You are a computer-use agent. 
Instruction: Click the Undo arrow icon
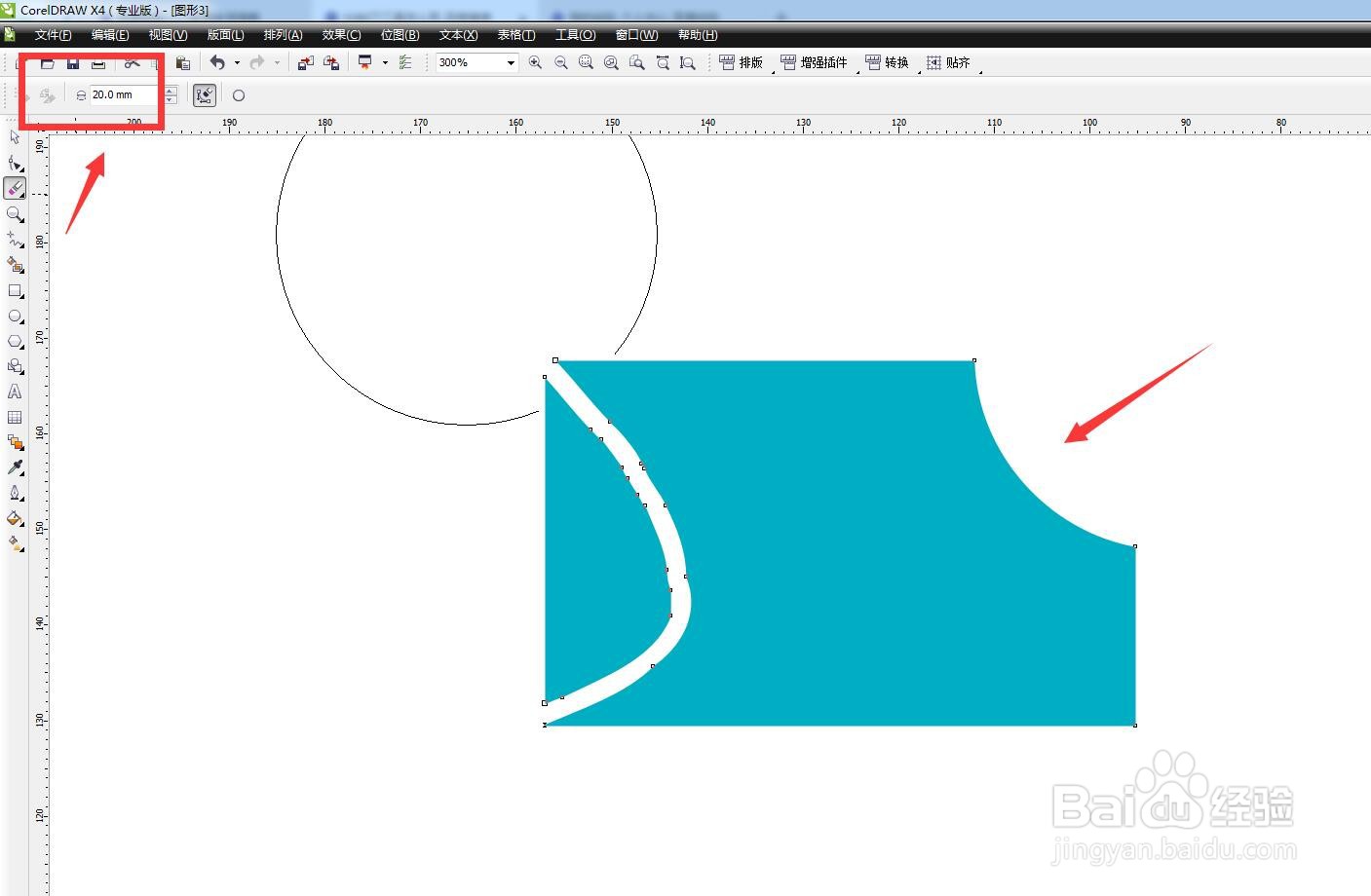point(217,62)
